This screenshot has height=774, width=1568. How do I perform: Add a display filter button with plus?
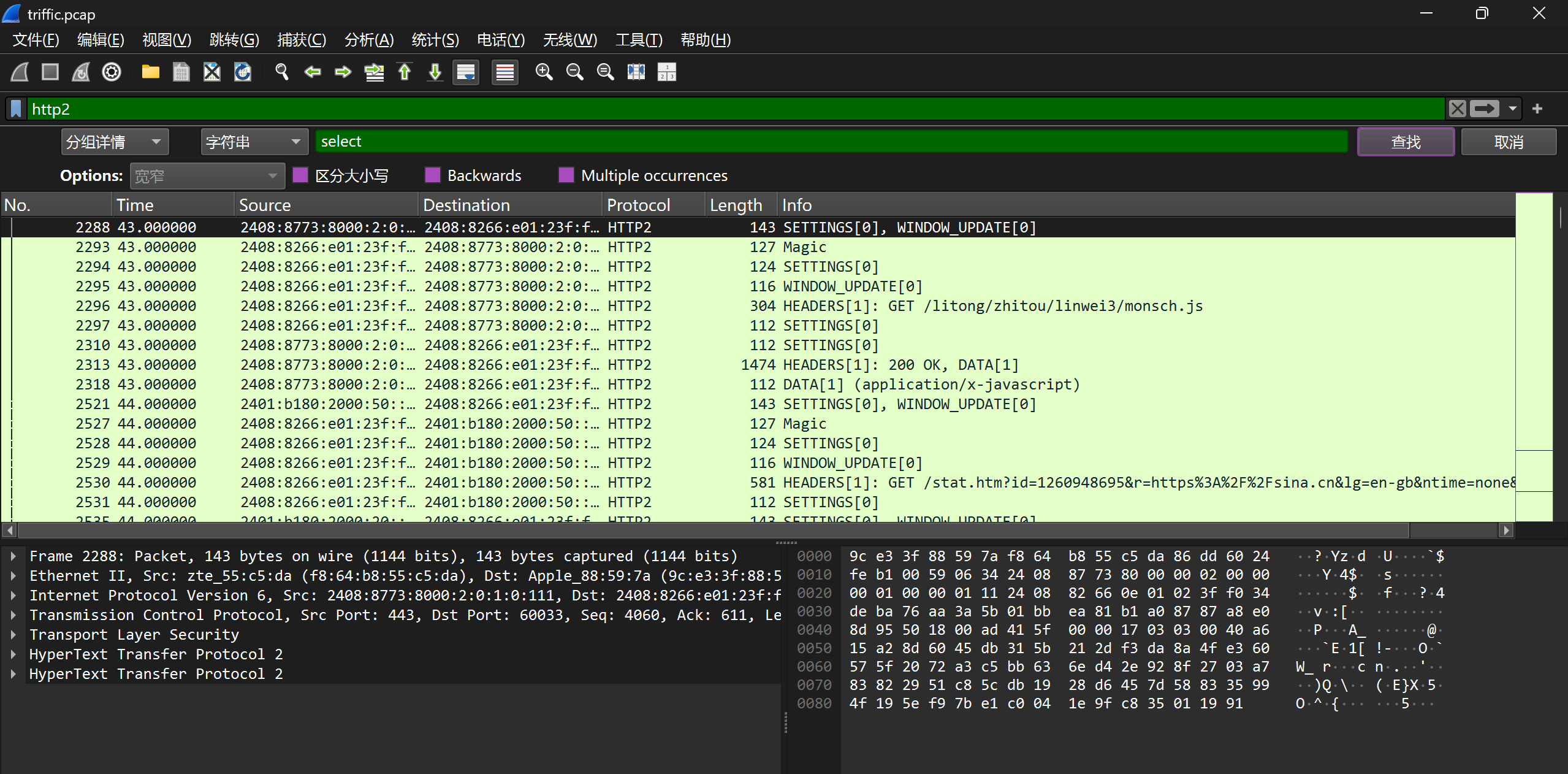[1537, 109]
